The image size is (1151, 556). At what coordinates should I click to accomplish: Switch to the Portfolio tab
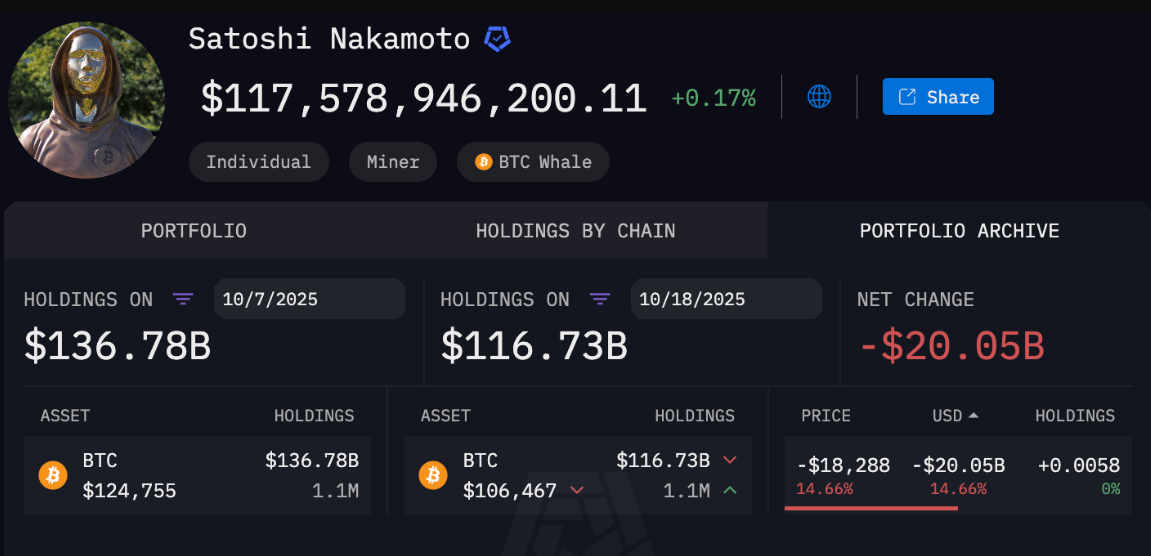[x=193, y=231]
